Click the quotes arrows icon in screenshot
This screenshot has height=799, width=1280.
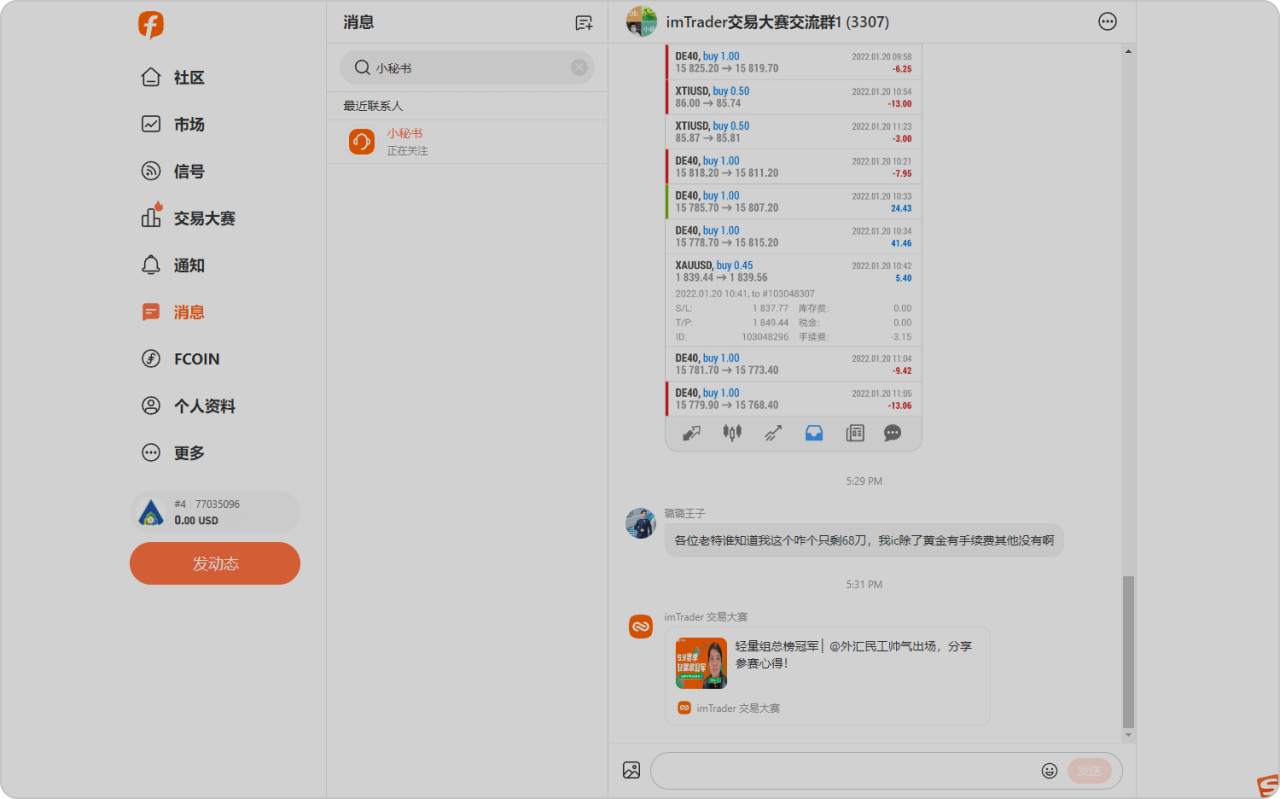click(x=691, y=433)
